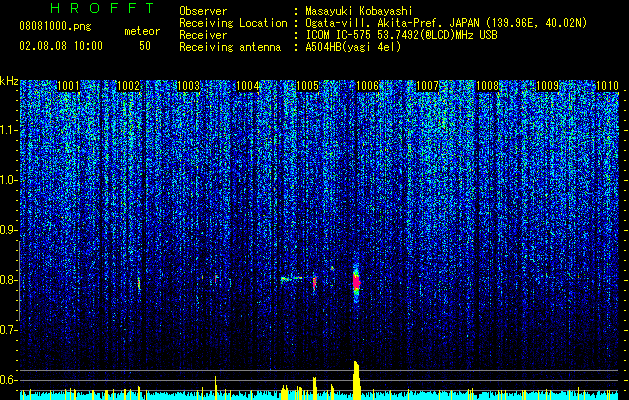Screen dimensions: 629x400
Task: Click the red meteor echo just after 1005
Action: 314,282
